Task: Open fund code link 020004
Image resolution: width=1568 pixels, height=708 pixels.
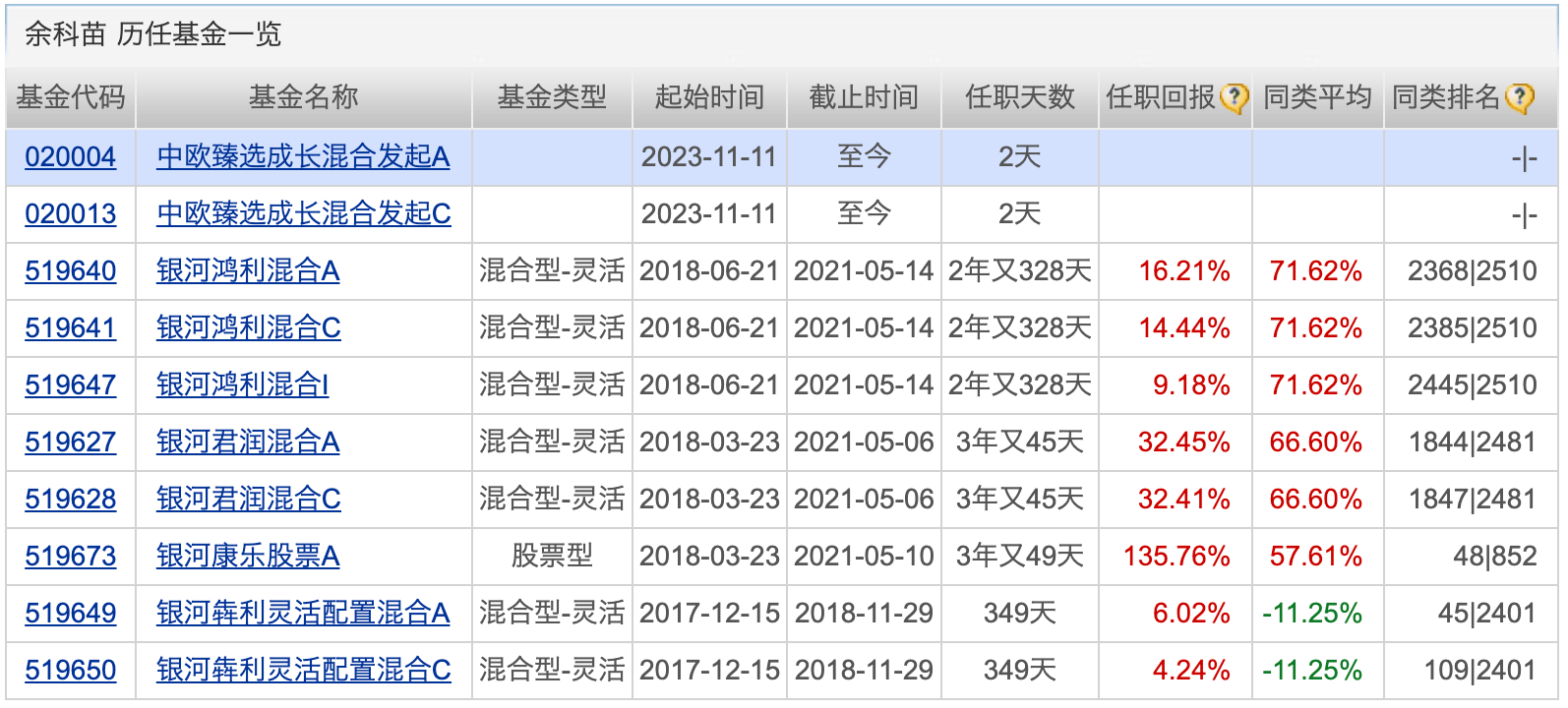Action: point(70,157)
